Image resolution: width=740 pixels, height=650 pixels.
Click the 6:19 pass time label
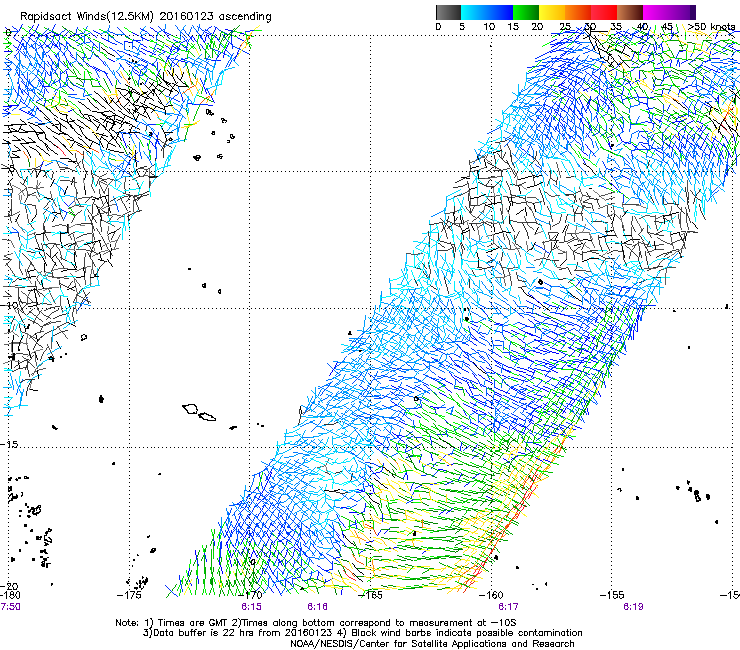pyautogui.click(x=633, y=607)
